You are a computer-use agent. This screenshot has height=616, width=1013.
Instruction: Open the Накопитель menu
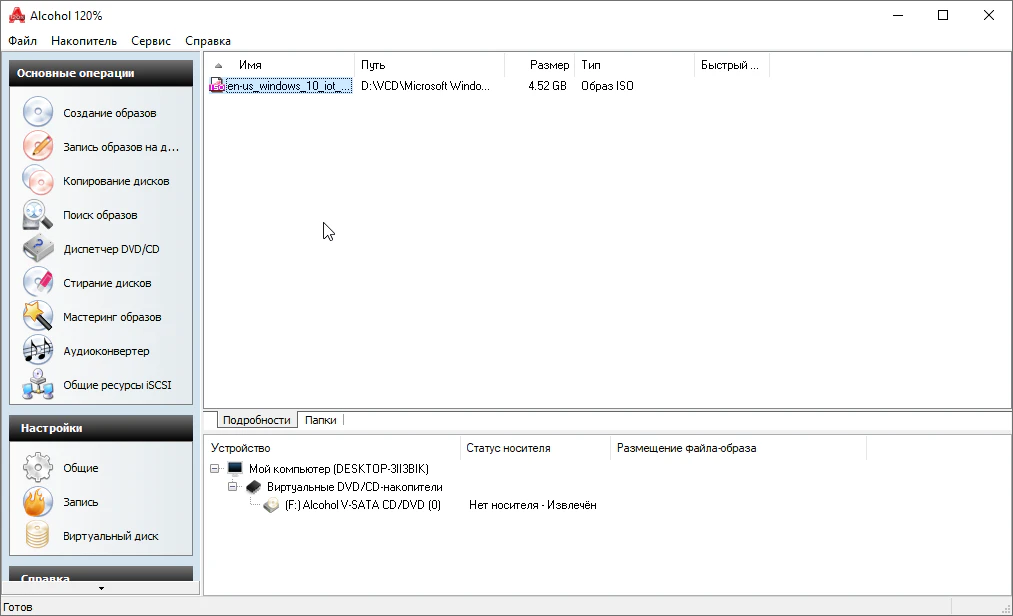[x=83, y=41]
